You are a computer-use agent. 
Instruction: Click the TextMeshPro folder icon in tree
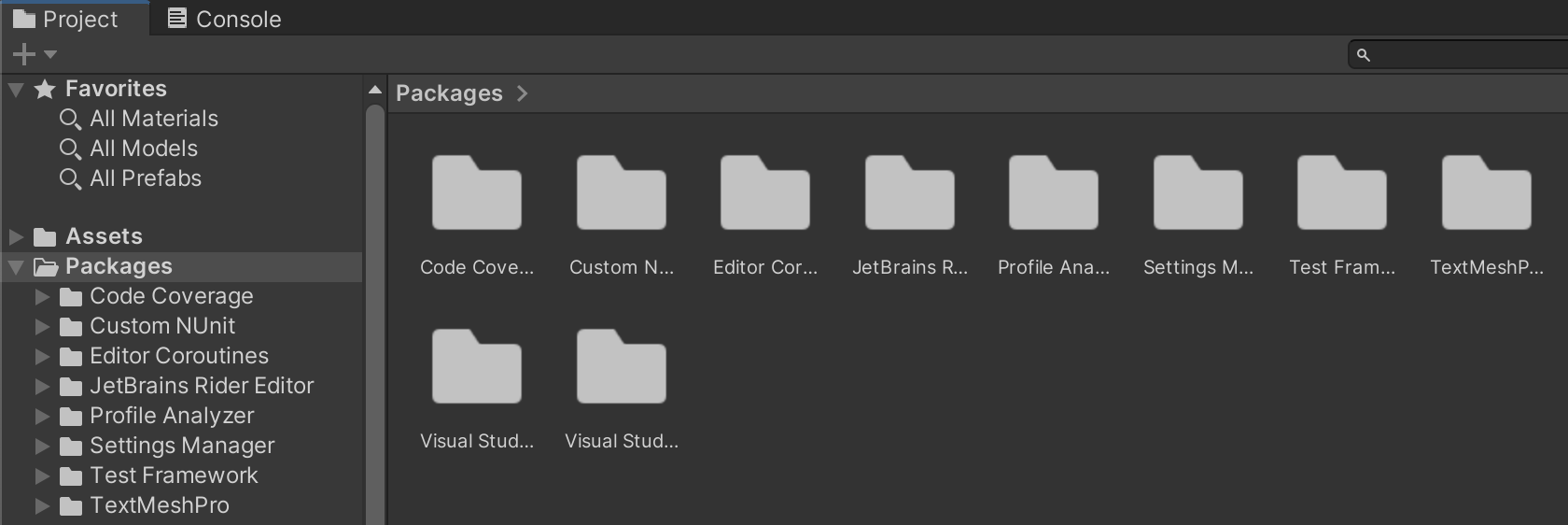(71, 506)
